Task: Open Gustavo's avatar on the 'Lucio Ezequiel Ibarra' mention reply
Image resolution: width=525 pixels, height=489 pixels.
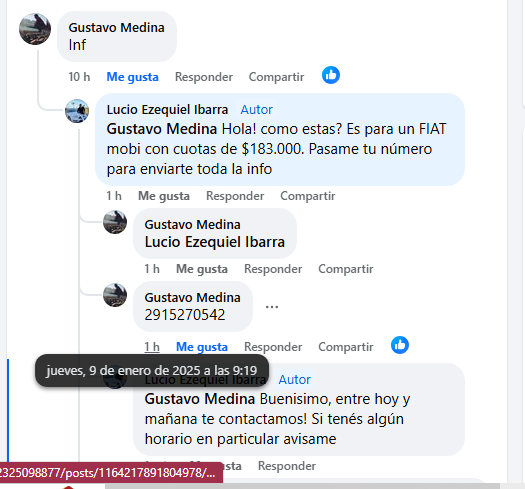Action: 115,222
